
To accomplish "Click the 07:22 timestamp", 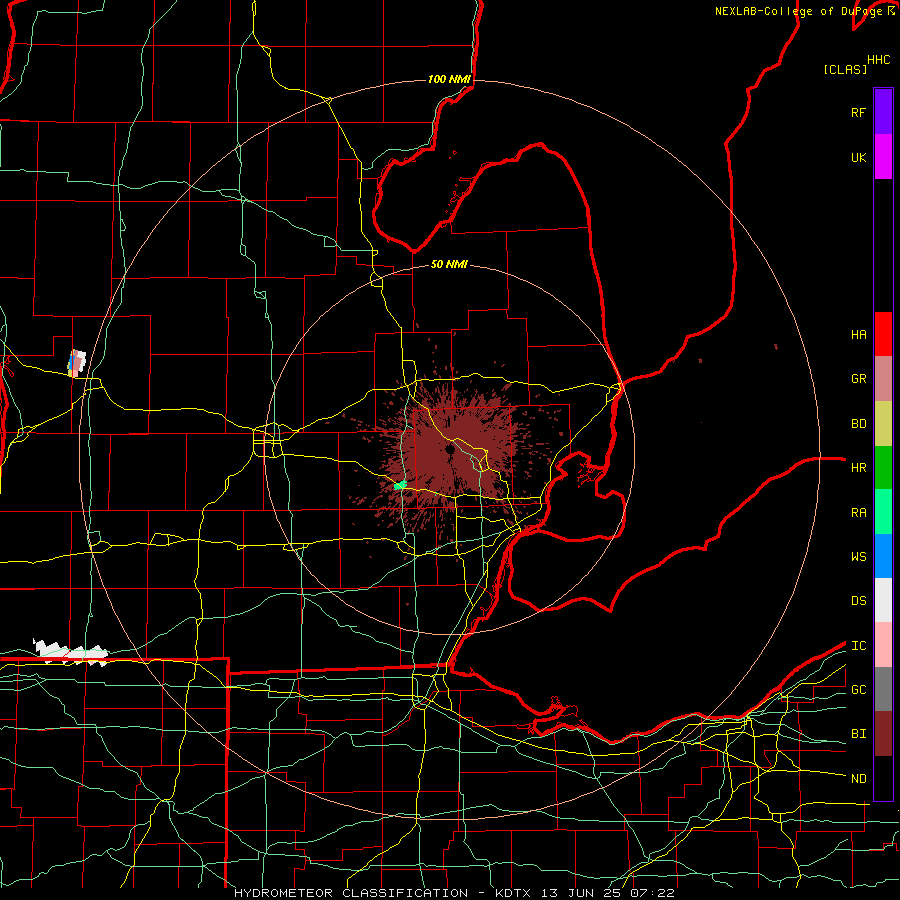I will pyautogui.click(x=651, y=893).
